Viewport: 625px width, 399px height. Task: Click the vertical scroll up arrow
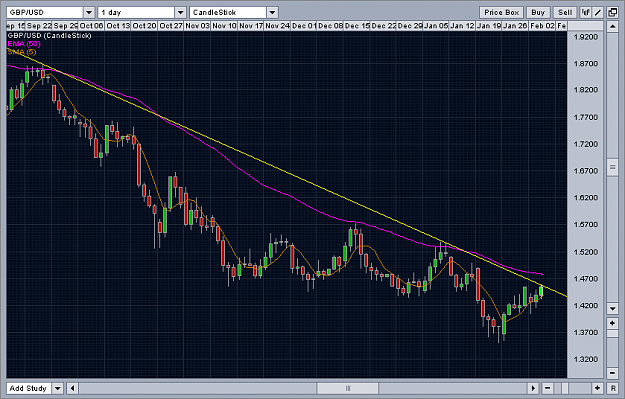612,27
